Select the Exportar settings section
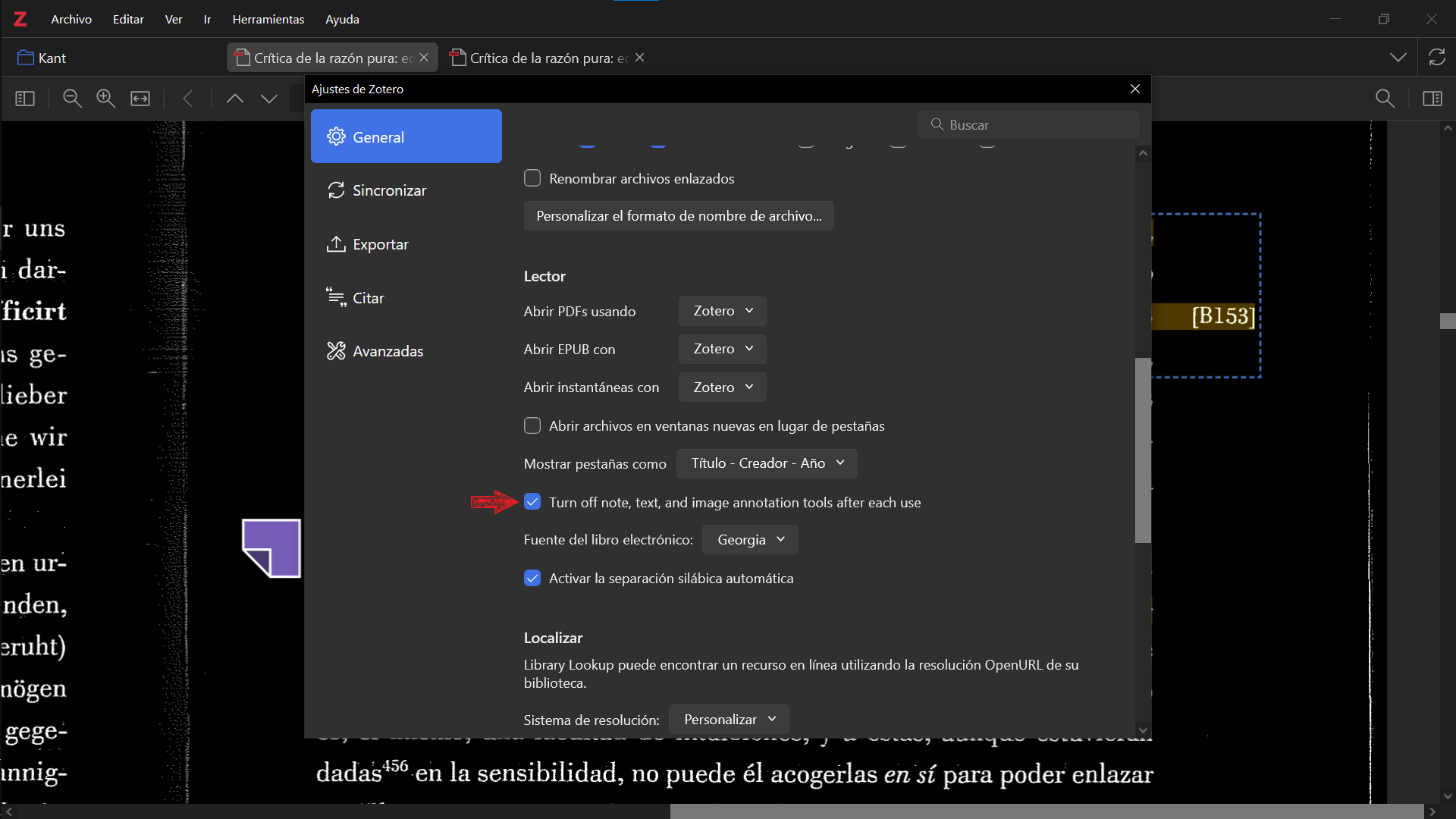 (380, 244)
